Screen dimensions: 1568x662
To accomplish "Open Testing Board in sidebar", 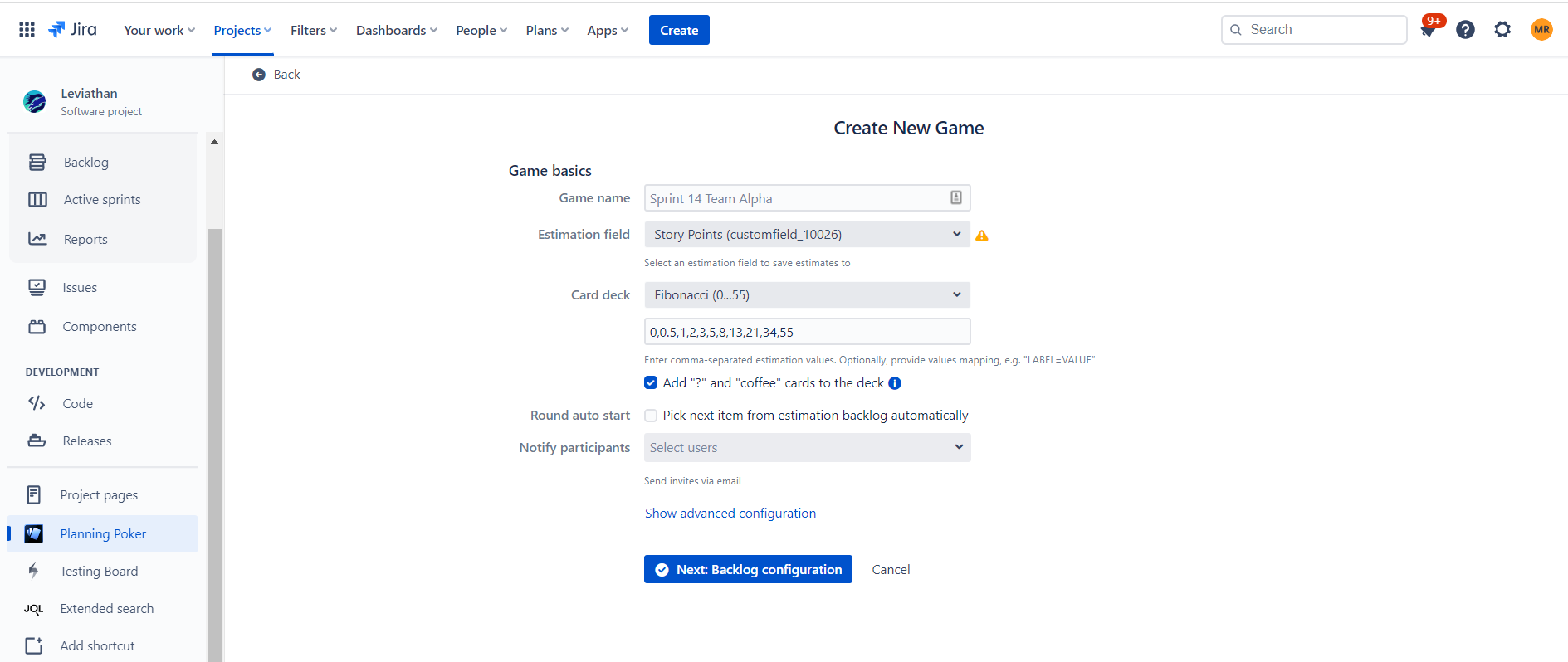I will [99, 571].
